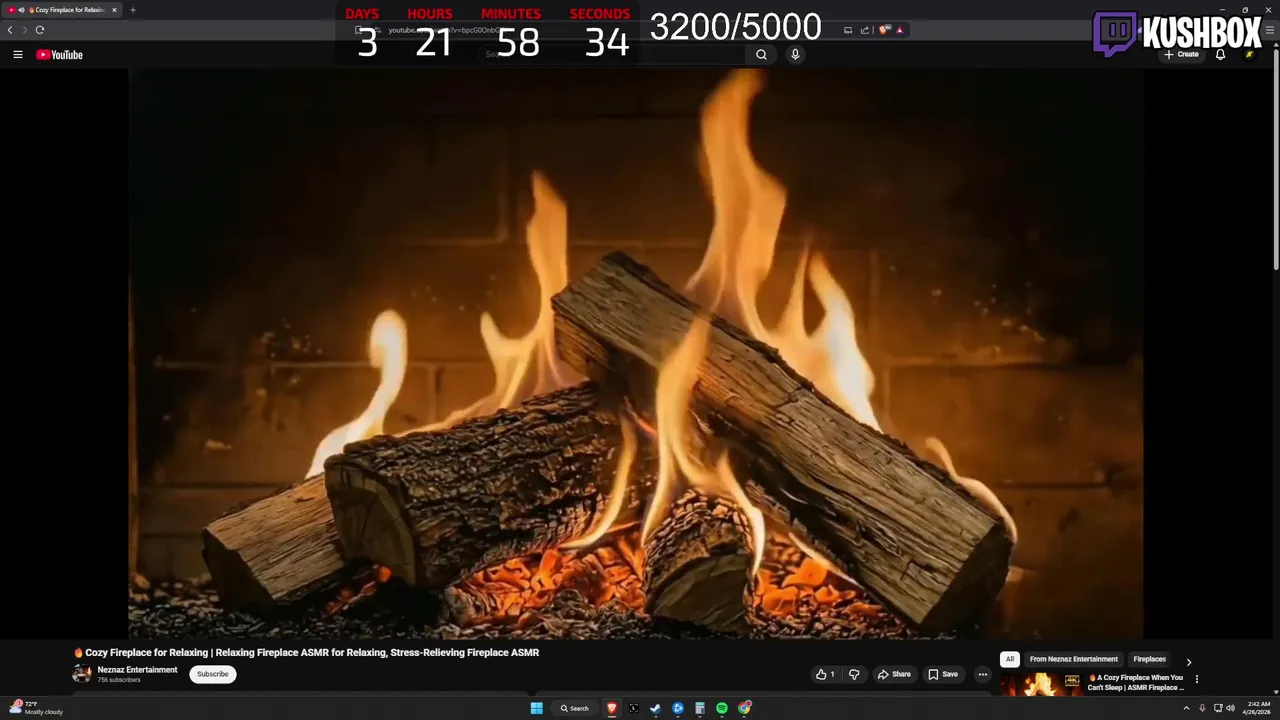Open the suggested cozy fireplace 4K thumbnail

tap(1041, 684)
